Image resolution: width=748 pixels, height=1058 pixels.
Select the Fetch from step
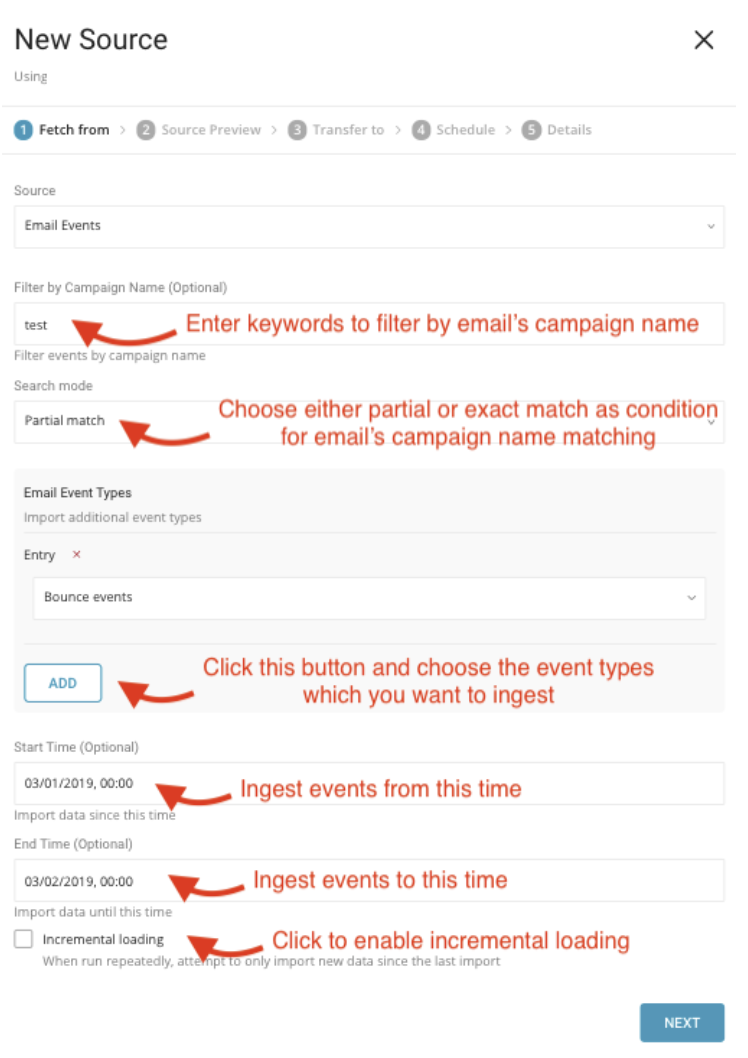tap(74, 130)
